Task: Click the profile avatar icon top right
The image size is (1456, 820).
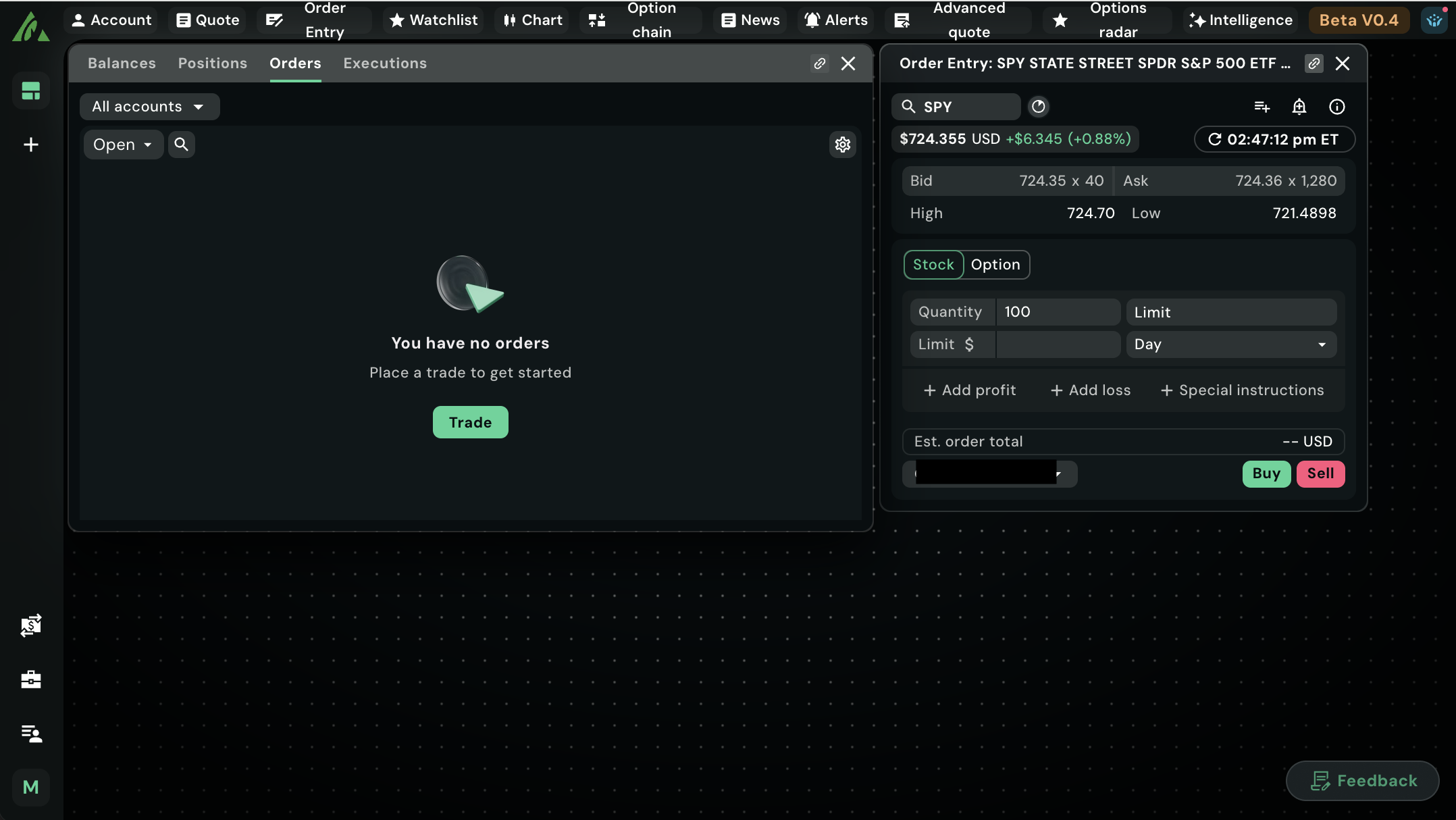Action: click(1434, 20)
